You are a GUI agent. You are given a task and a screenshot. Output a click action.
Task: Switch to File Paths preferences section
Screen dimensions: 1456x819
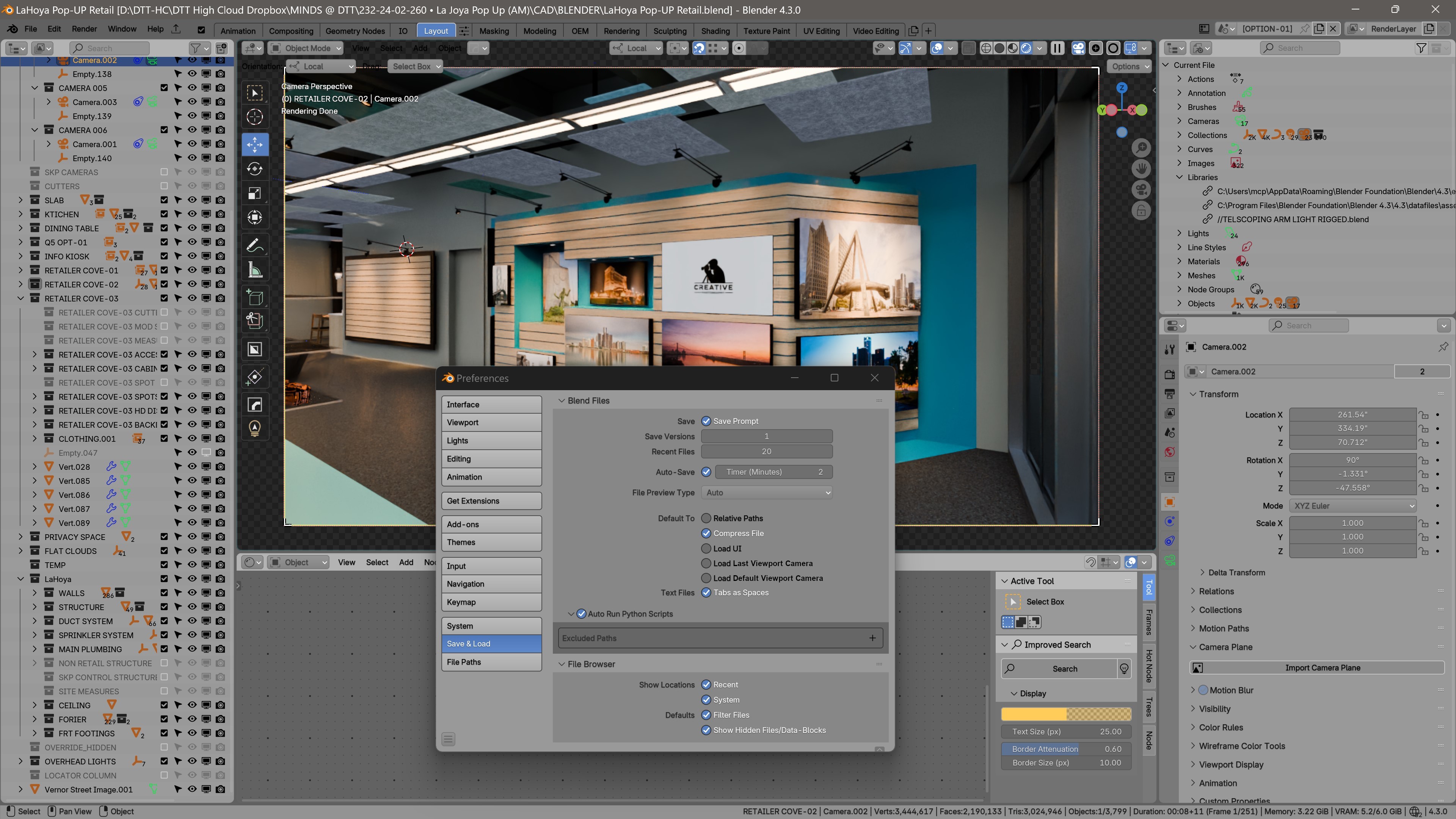coord(491,662)
